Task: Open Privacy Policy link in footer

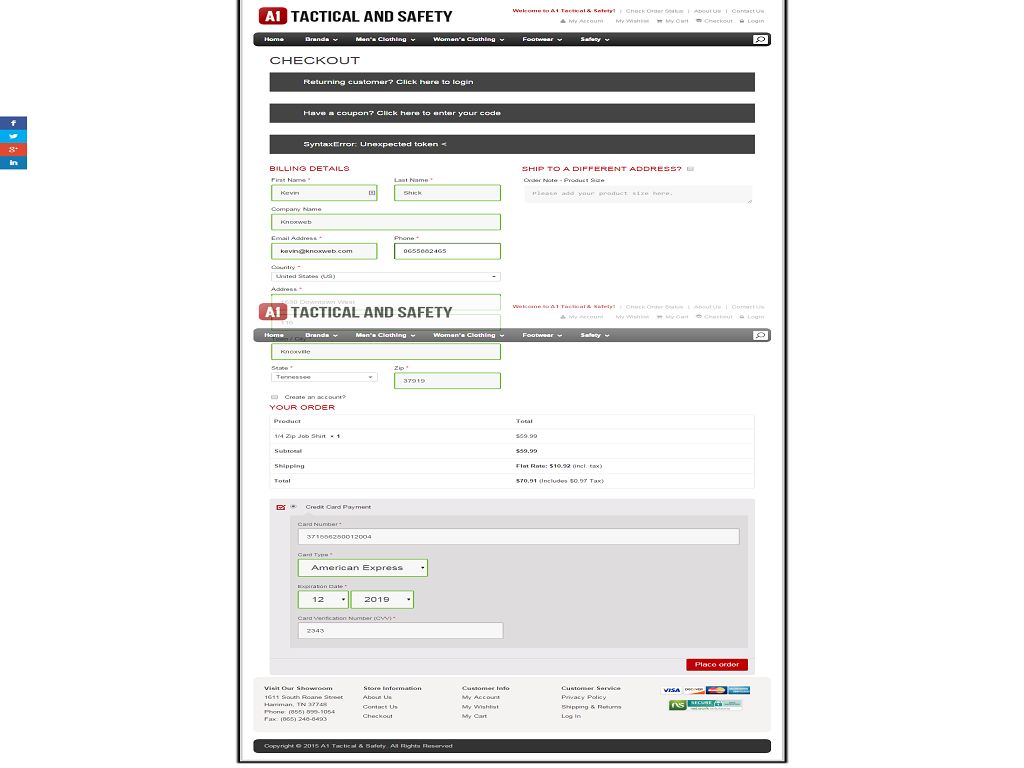Action: pos(583,697)
